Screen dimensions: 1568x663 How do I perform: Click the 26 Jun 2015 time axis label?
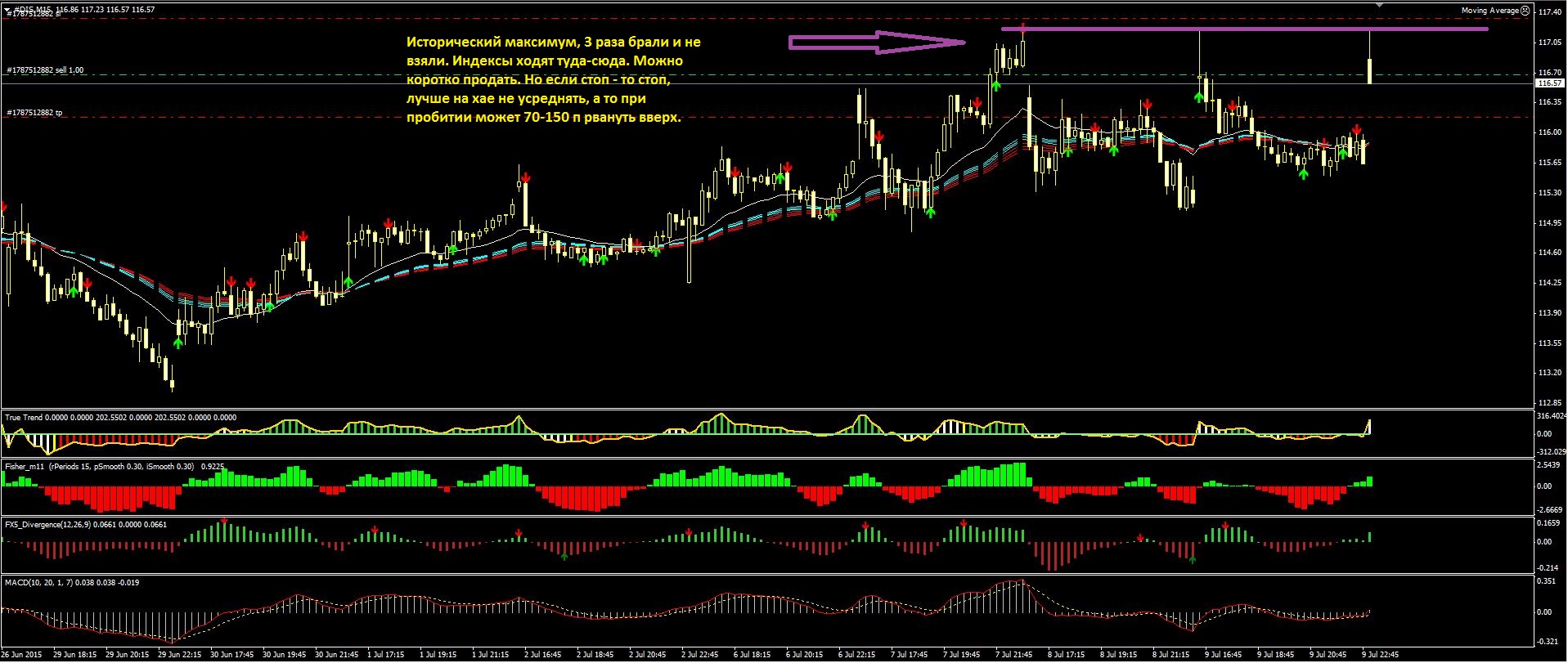coord(22,655)
